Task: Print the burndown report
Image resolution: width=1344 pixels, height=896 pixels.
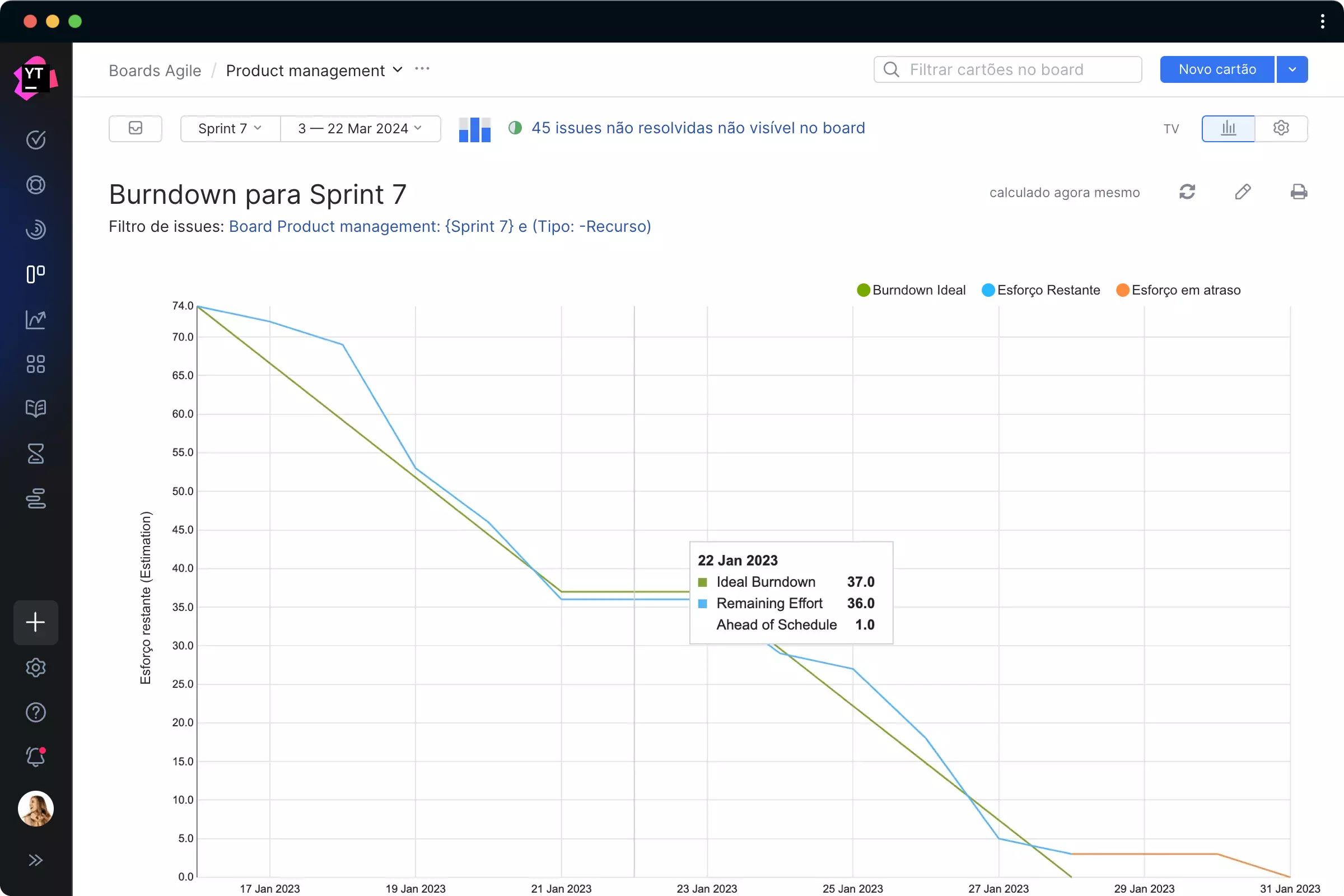Action: [1299, 192]
